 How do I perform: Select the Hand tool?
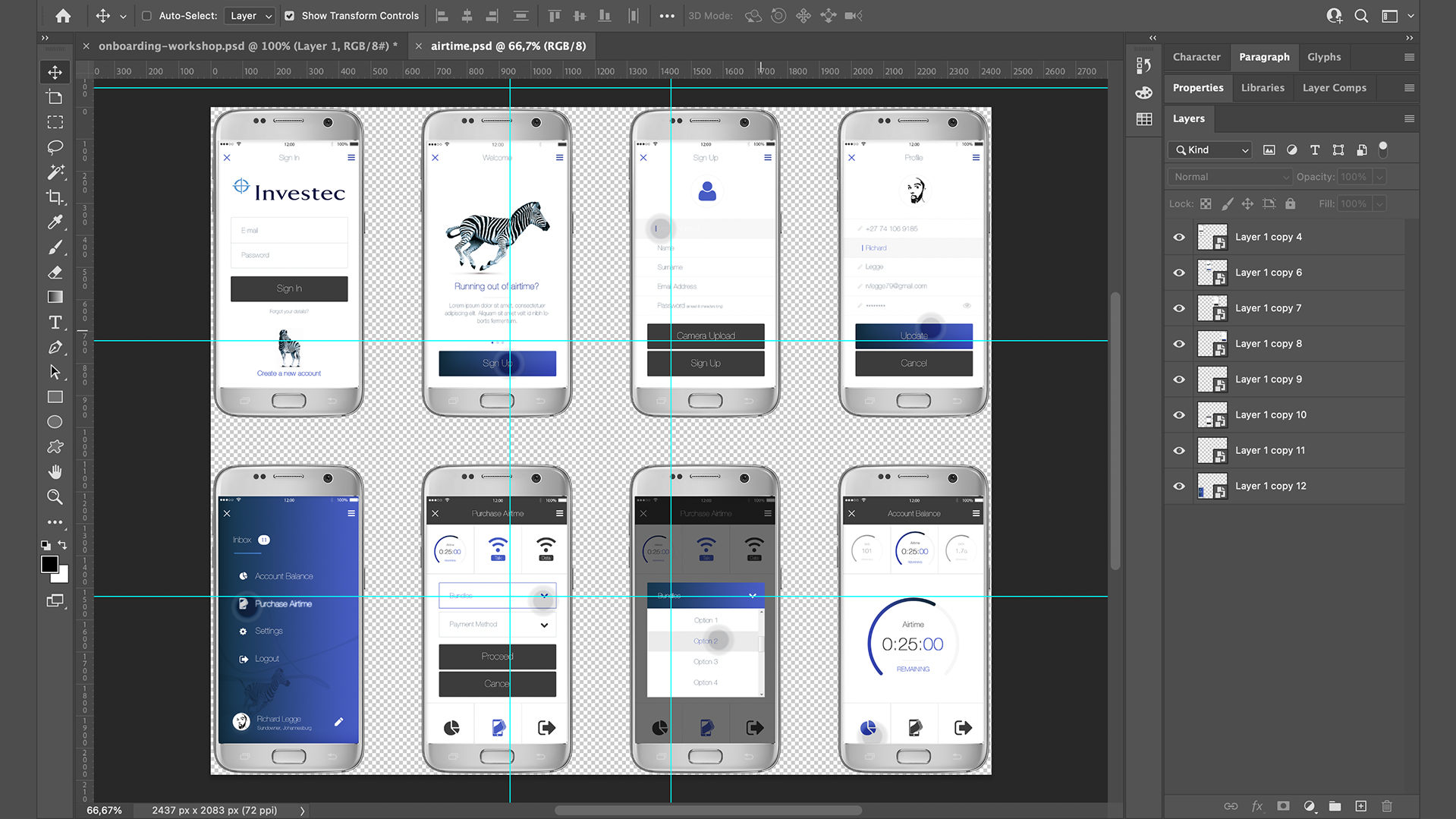(x=55, y=472)
